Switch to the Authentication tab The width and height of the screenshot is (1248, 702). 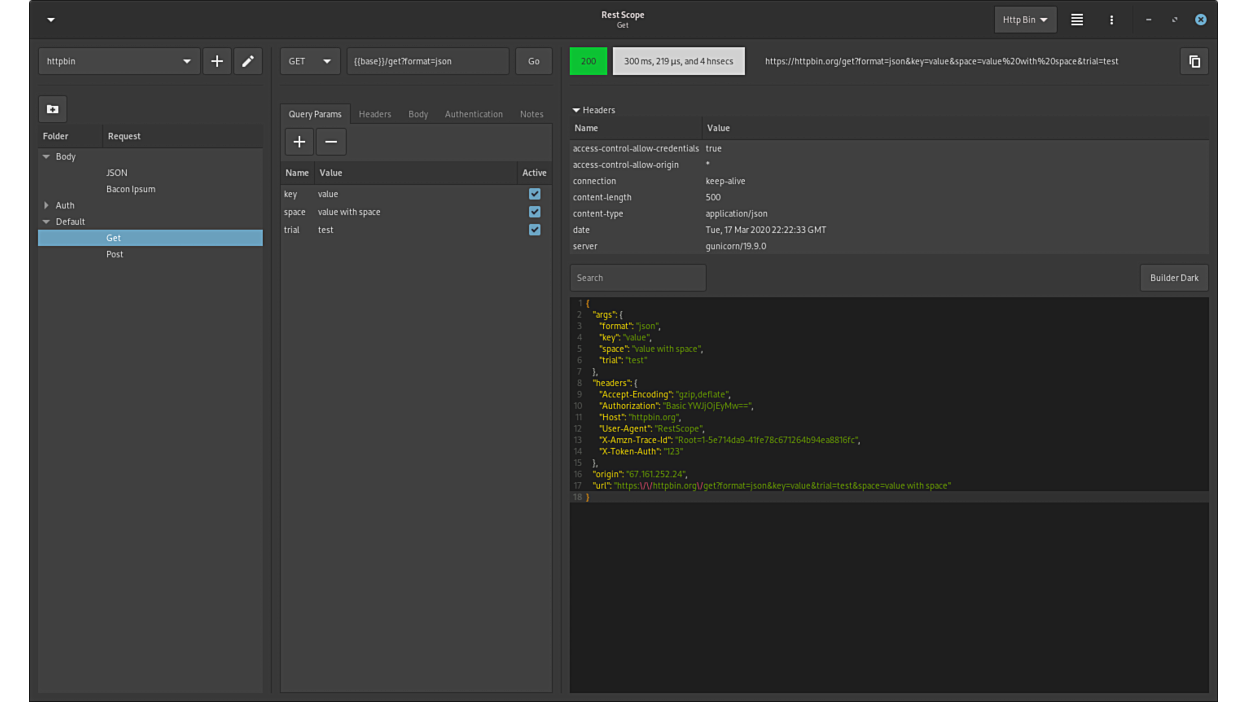(x=473, y=114)
